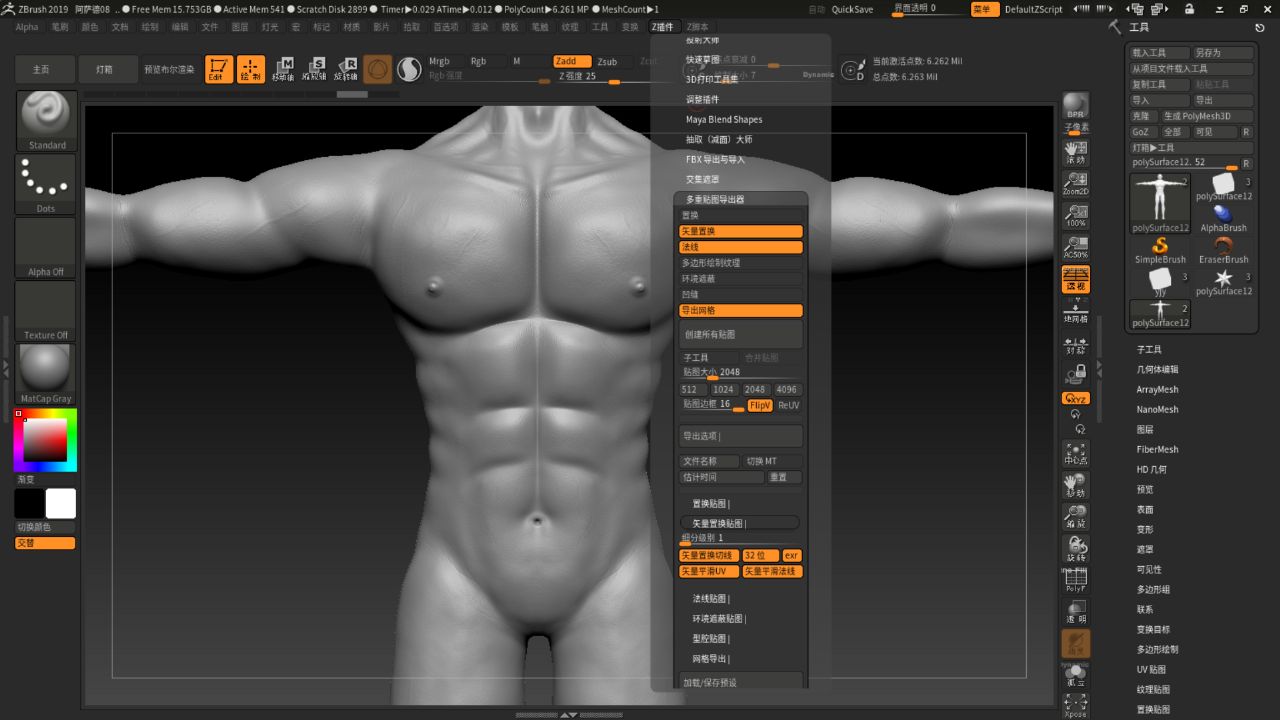Open the Z插件 plugin menu
The height and width of the screenshot is (720, 1280).
pyautogui.click(x=663, y=27)
